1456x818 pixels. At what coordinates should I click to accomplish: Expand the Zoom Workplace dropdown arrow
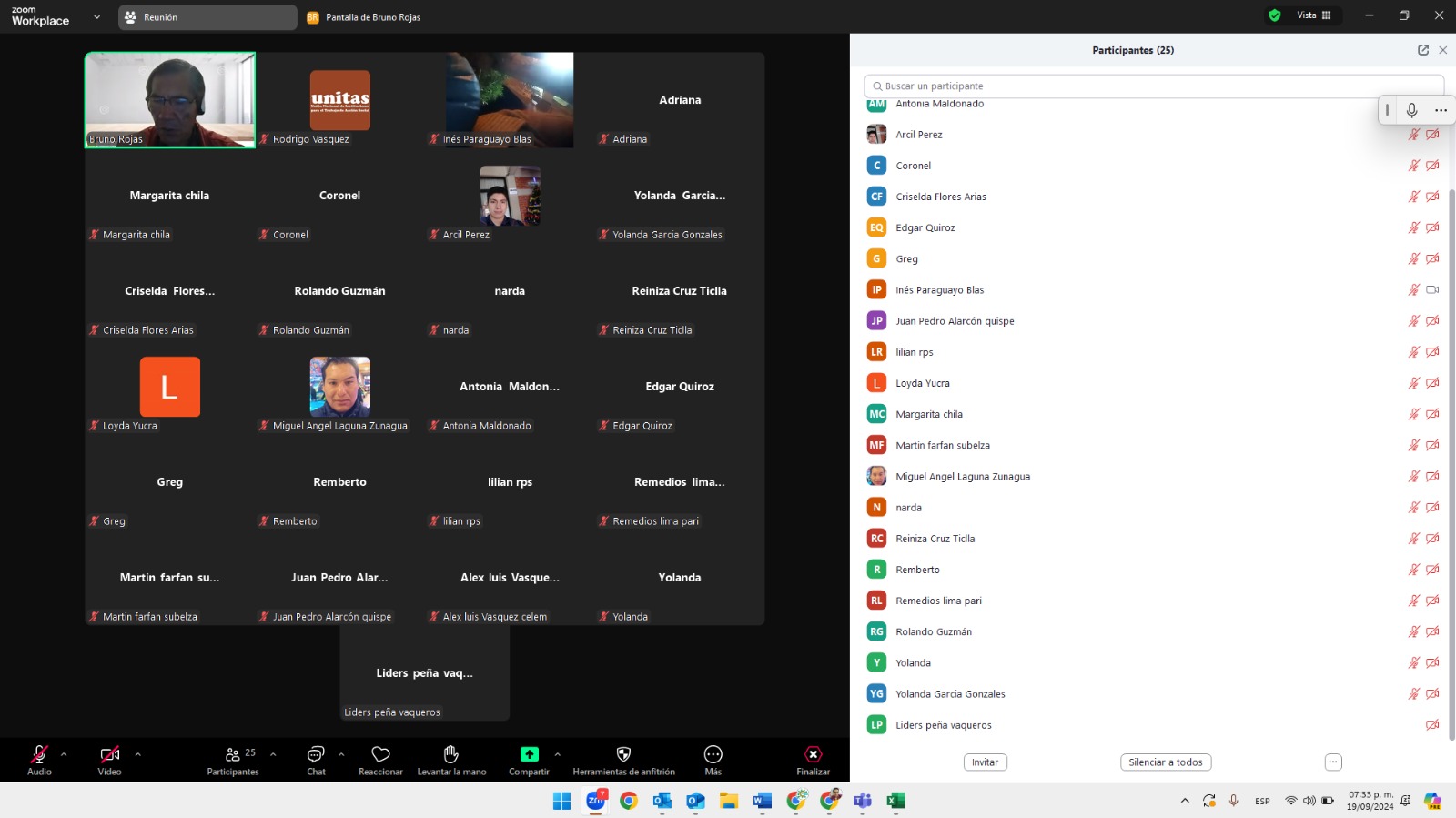97,17
